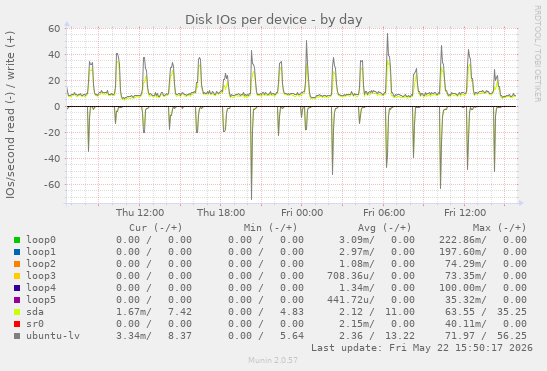Select the sda legend label
This screenshot has width=547, height=371.
click(x=35, y=312)
